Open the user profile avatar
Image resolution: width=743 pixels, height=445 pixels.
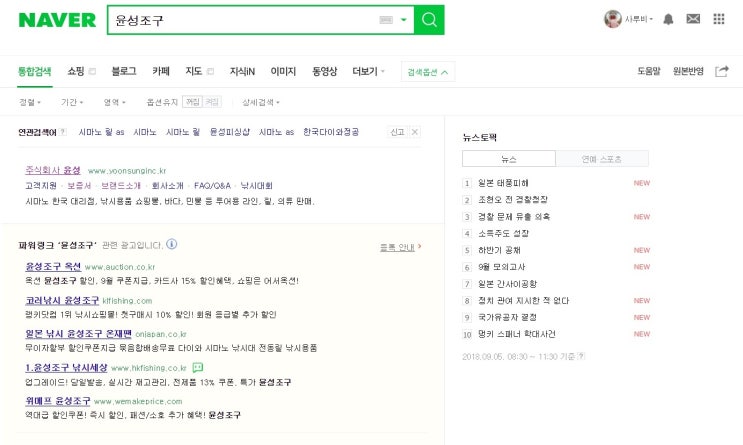point(612,19)
